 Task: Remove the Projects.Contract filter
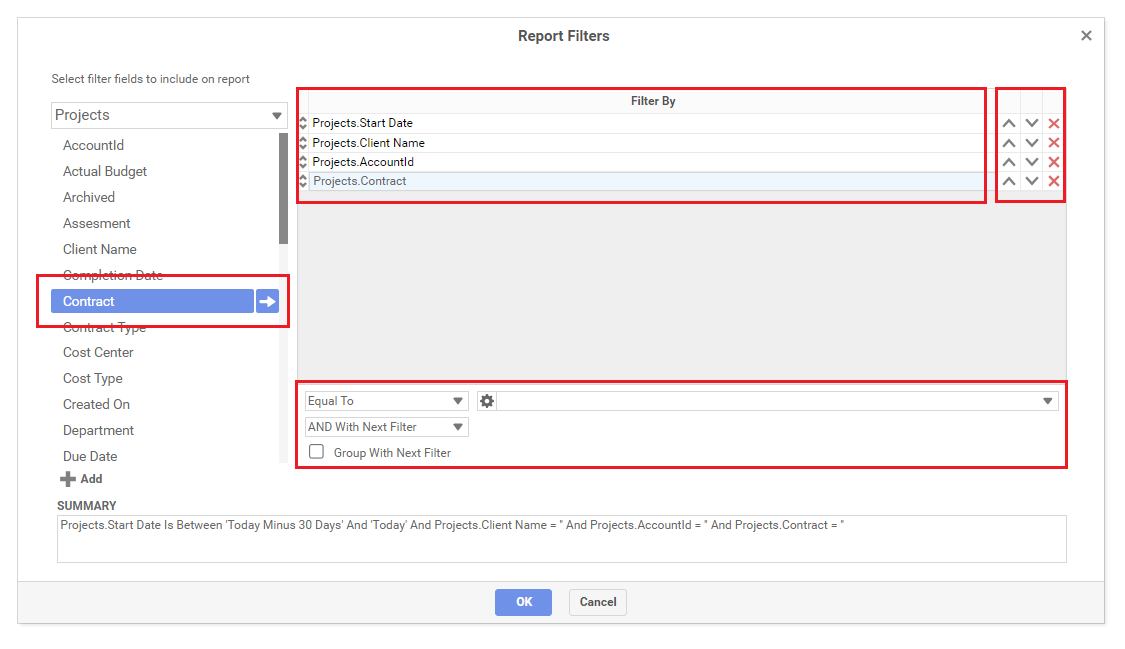tap(1054, 181)
